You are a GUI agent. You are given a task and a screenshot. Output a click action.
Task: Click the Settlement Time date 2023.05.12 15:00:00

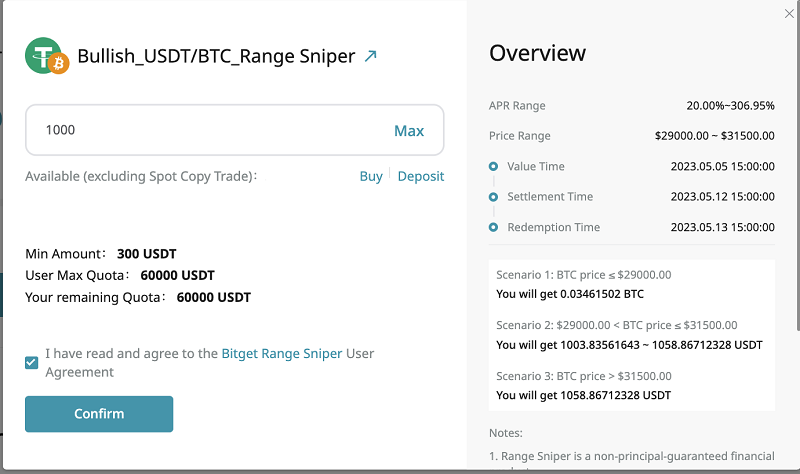coord(722,196)
